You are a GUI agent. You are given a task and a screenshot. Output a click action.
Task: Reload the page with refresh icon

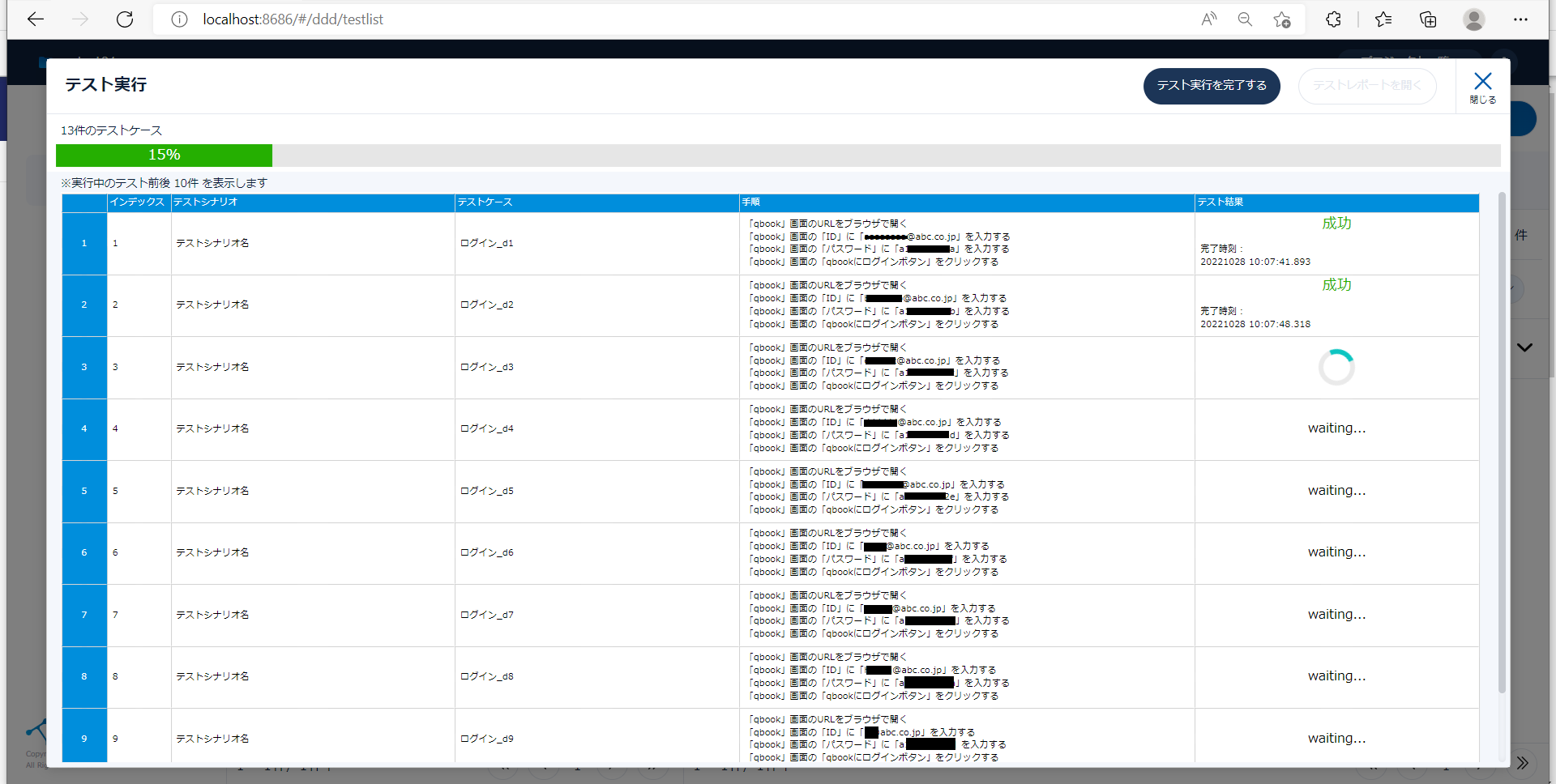click(x=125, y=19)
